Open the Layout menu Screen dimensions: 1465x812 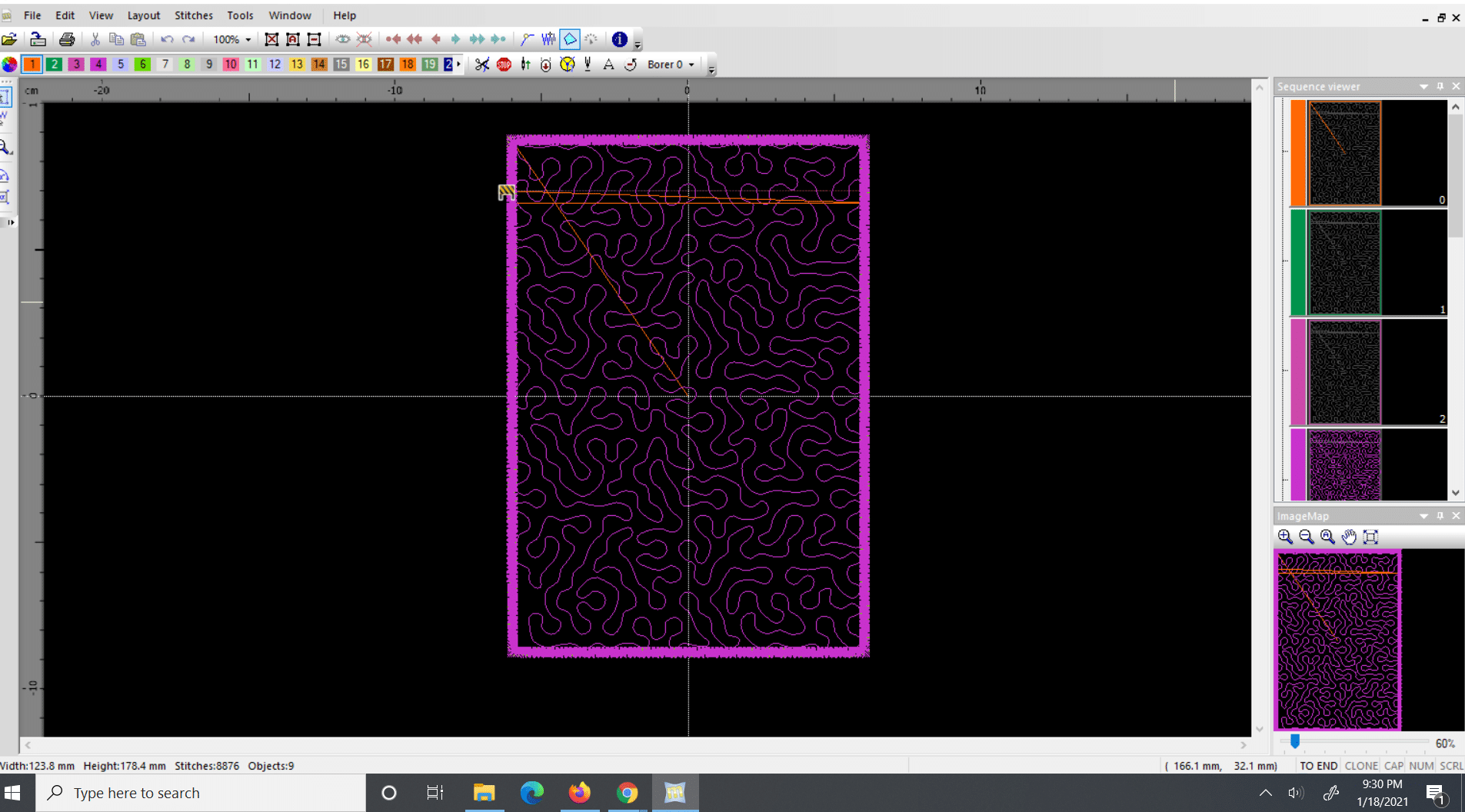(x=144, y=15)
